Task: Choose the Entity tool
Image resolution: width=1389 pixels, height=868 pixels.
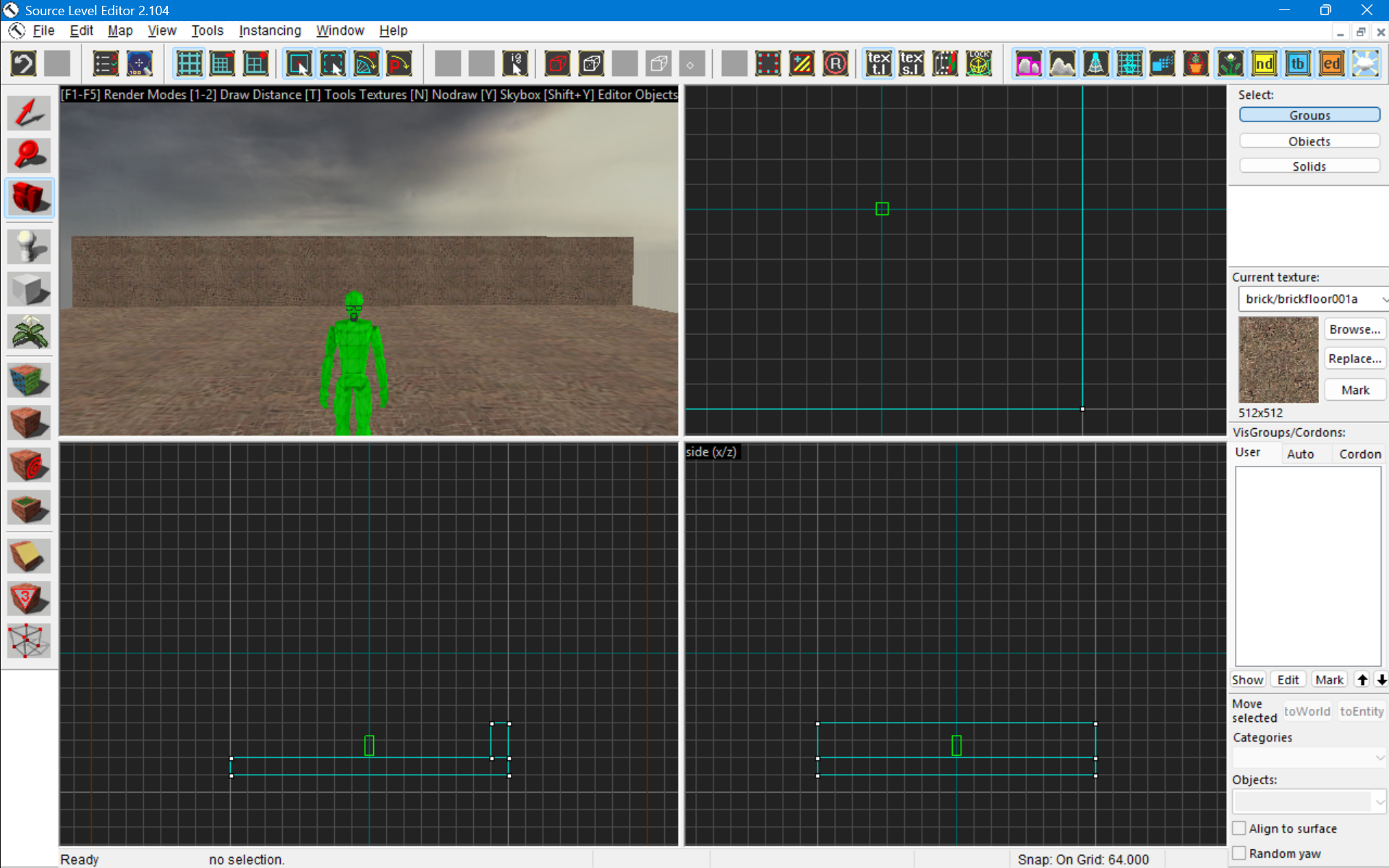Action: [29, 247]
